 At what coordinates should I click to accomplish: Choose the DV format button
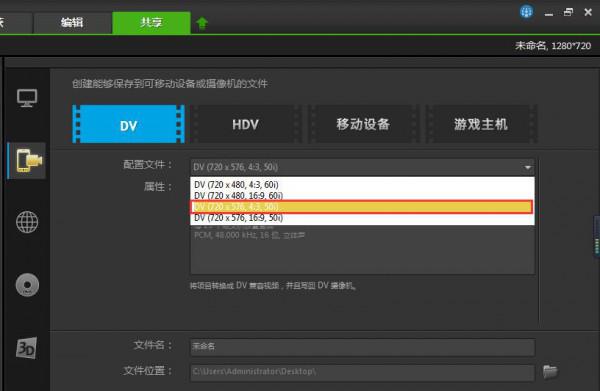pyautogui.click(x=129, y=124)
